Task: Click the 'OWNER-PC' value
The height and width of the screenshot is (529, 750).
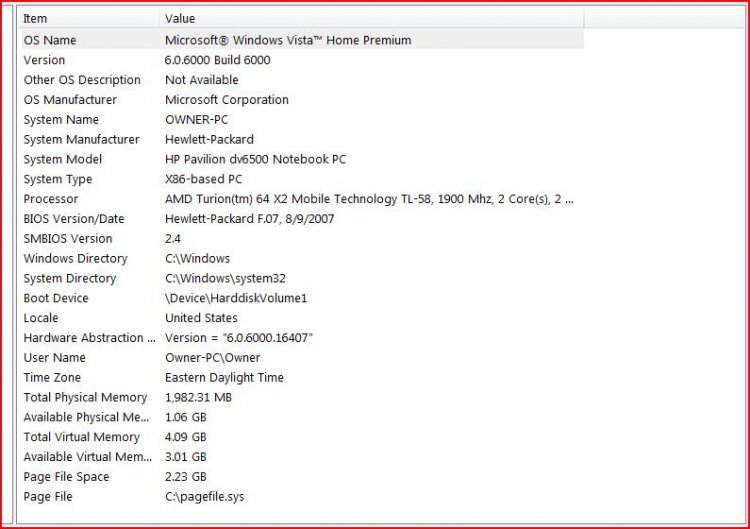Action: point(197,120)
